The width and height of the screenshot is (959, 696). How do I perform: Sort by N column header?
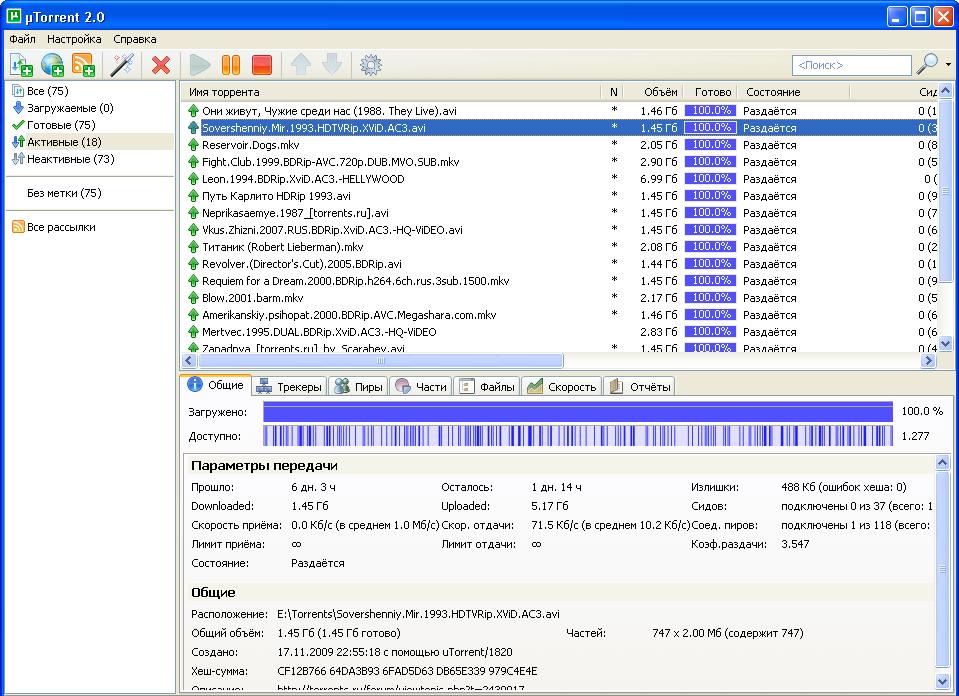click(613, 92)
